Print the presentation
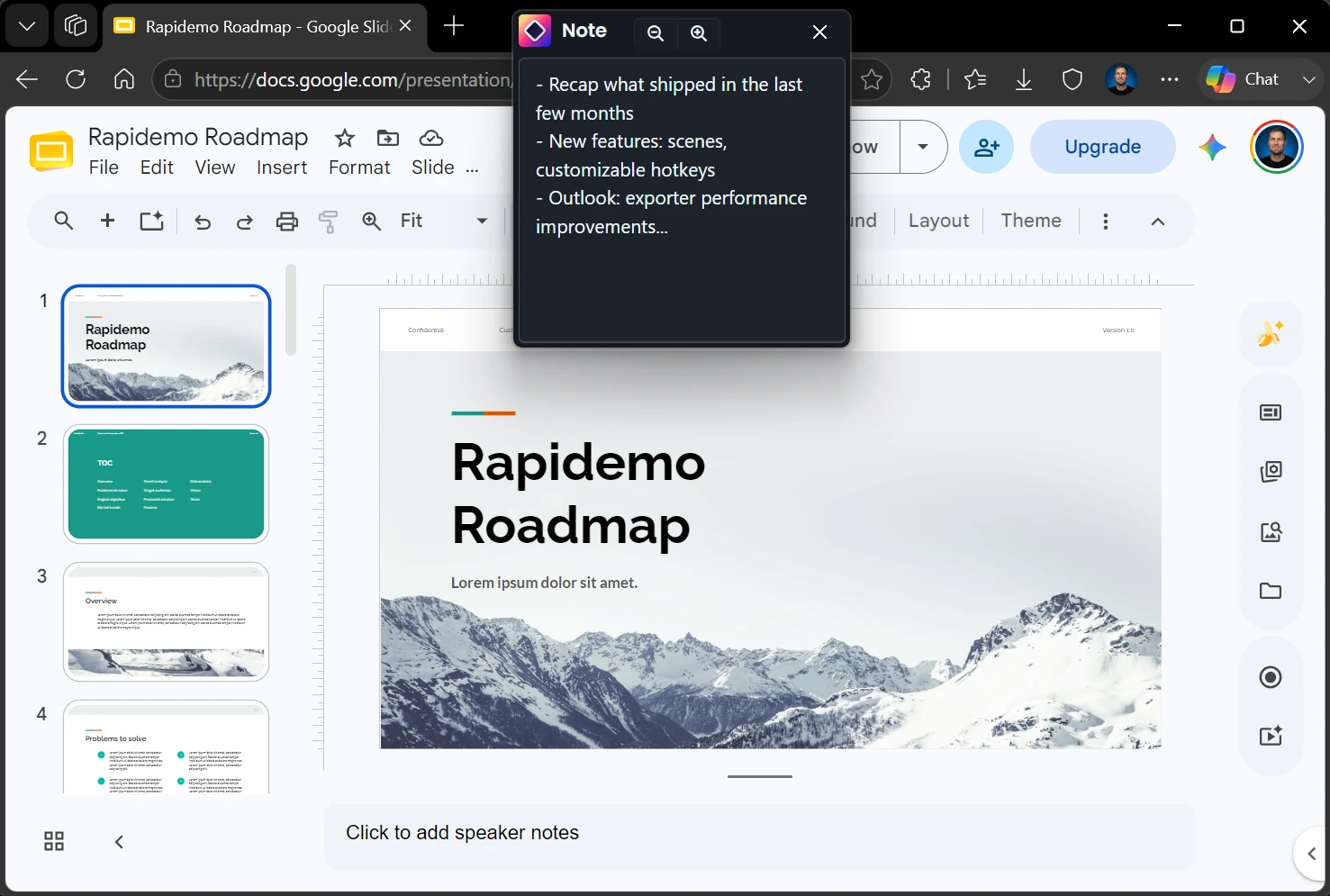 [x=286, y=222]
